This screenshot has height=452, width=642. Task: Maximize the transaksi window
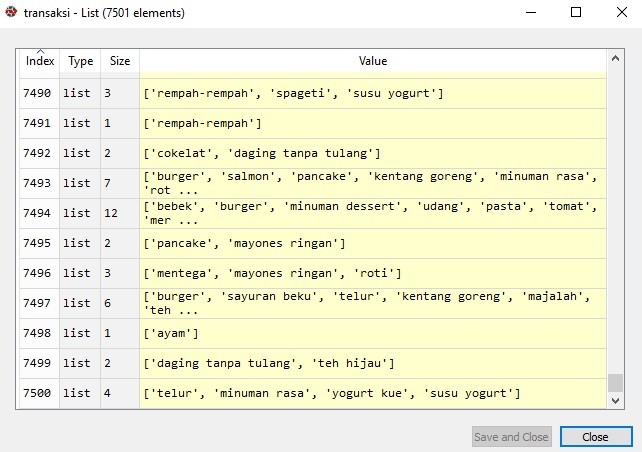point(575,13)
